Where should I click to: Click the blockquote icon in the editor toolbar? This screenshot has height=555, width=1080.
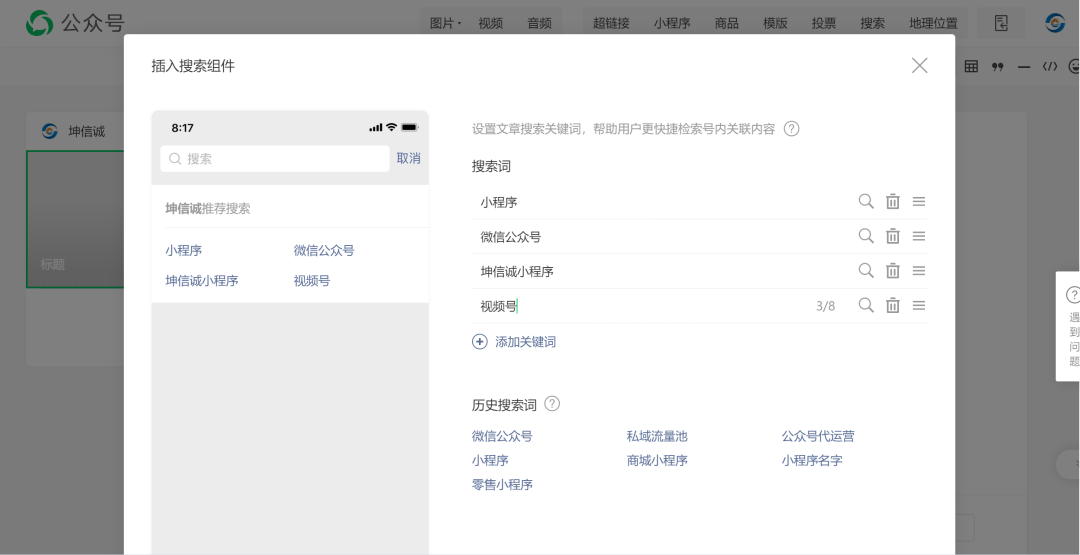click(997, 66)
